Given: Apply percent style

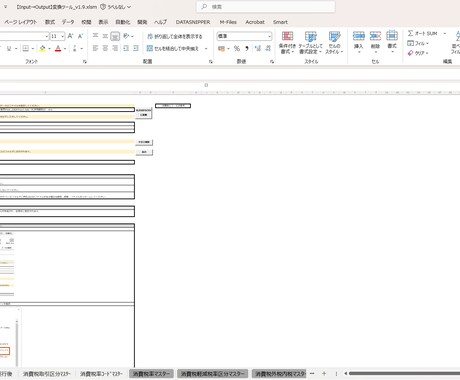Looking at the screenshot, I should pos(237,49).
